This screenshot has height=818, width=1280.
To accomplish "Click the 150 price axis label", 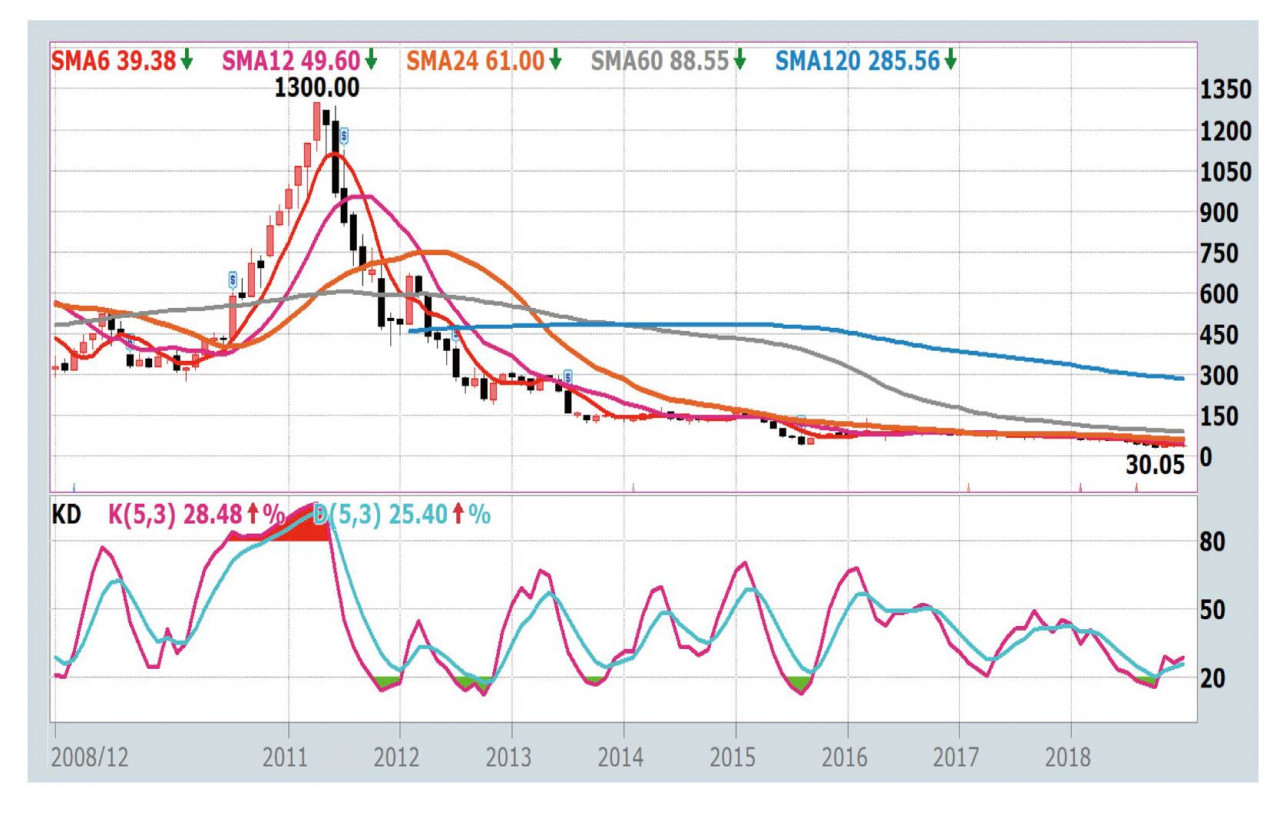I will tap(1219, 415).
